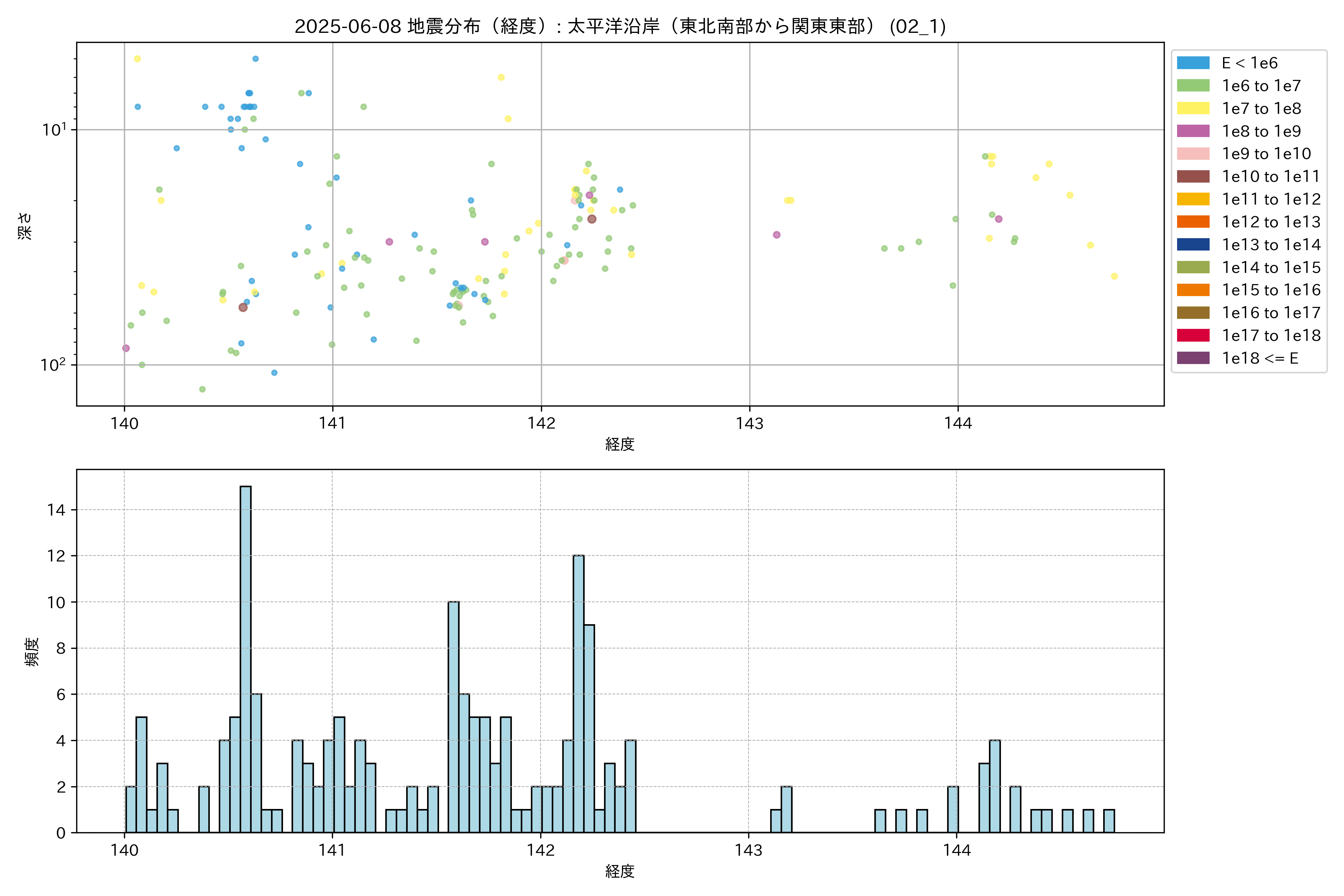Click the purple '1e8 to 1e9' legend swatch

pos(1192,131)
